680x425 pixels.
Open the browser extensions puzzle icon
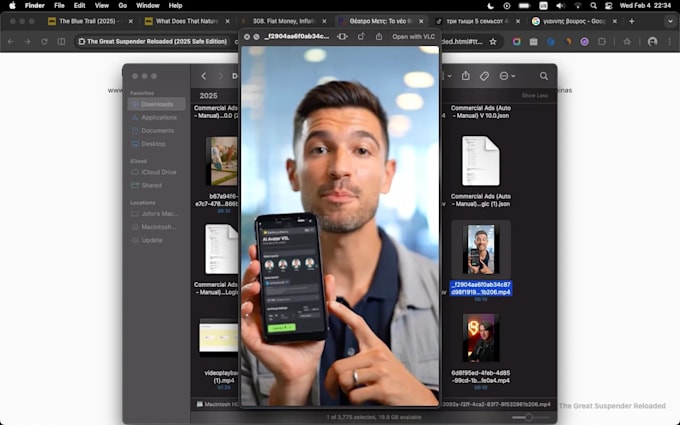click(x=602, y=42)
